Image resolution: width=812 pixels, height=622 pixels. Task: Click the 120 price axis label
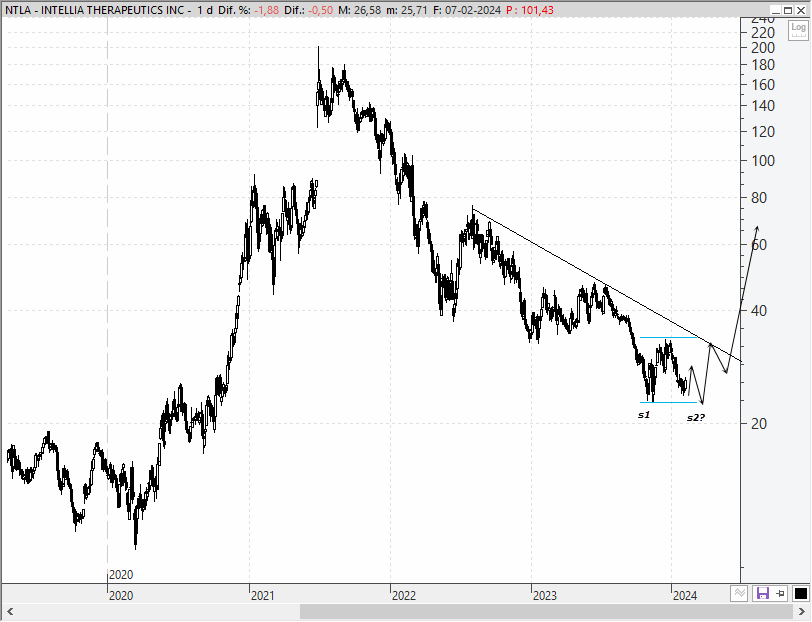click(x=763, y=132)
